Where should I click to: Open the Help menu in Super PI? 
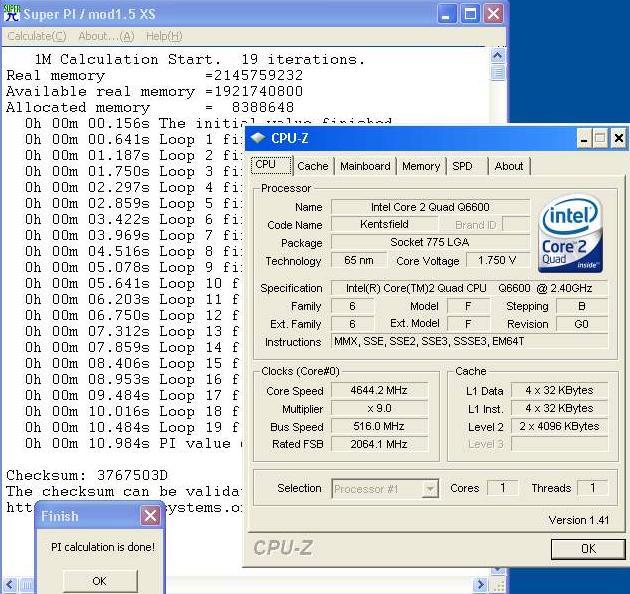[164, 36]
